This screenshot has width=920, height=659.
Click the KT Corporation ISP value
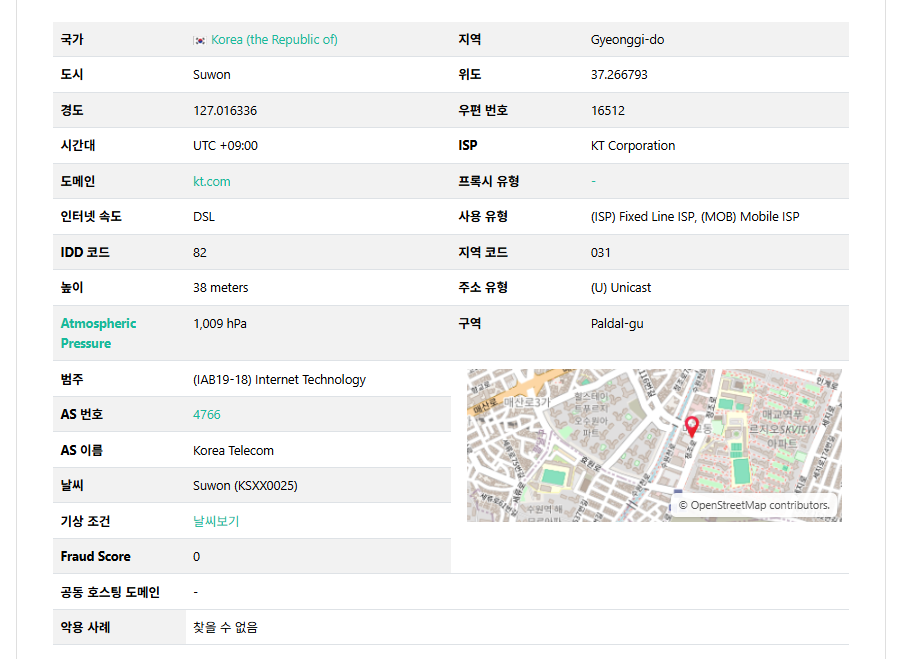point(633,146)
